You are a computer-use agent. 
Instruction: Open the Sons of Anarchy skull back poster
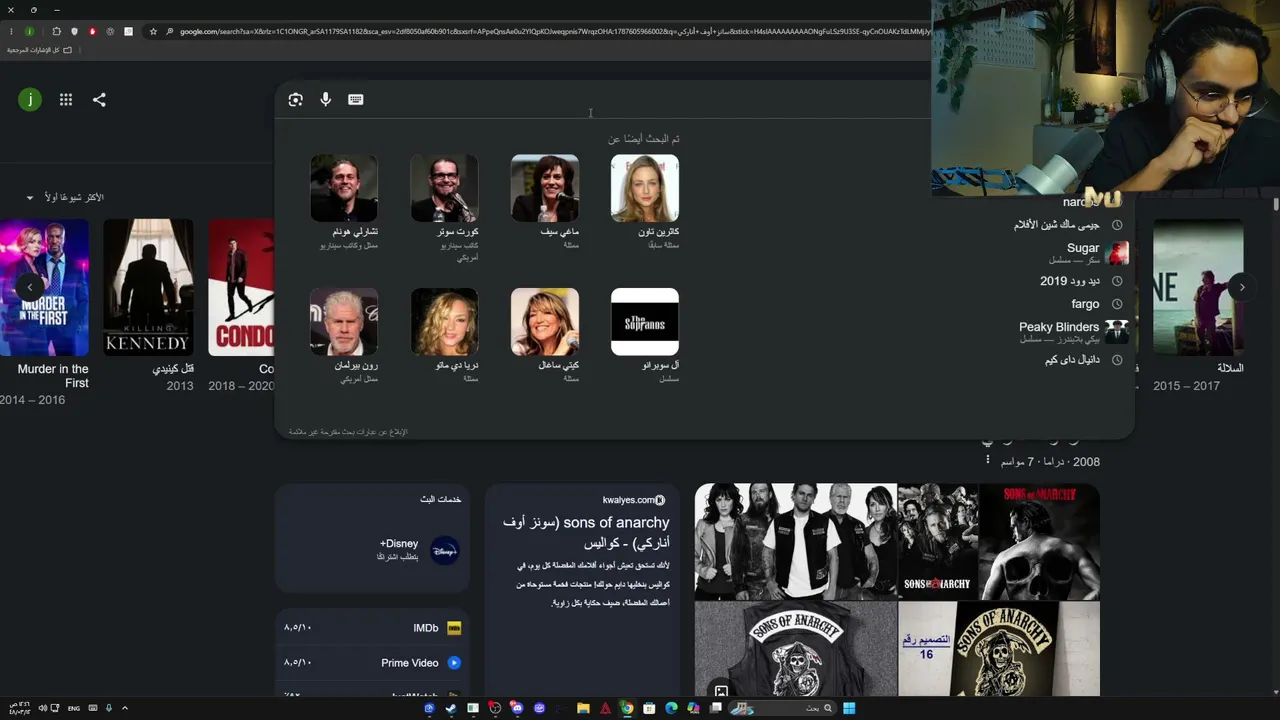pos(1039,542)
